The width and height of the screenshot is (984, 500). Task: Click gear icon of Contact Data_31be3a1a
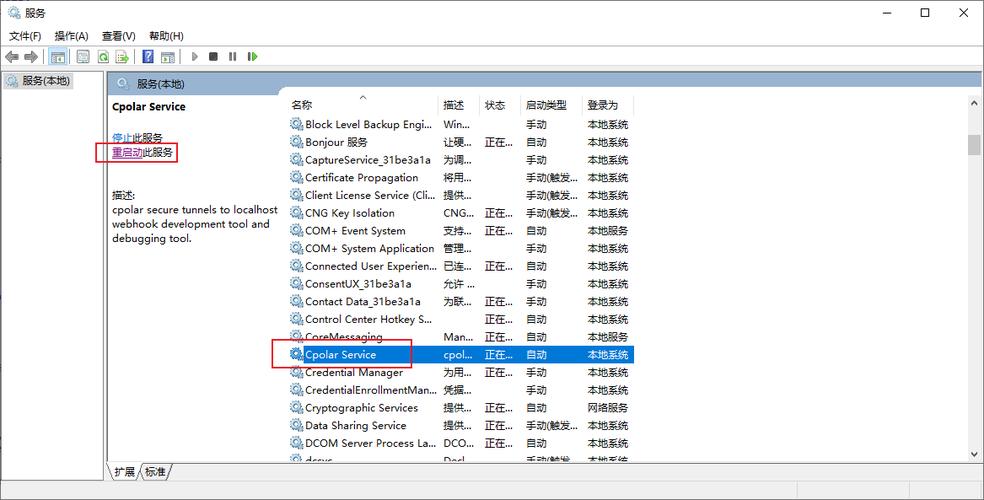pos(296,301)
